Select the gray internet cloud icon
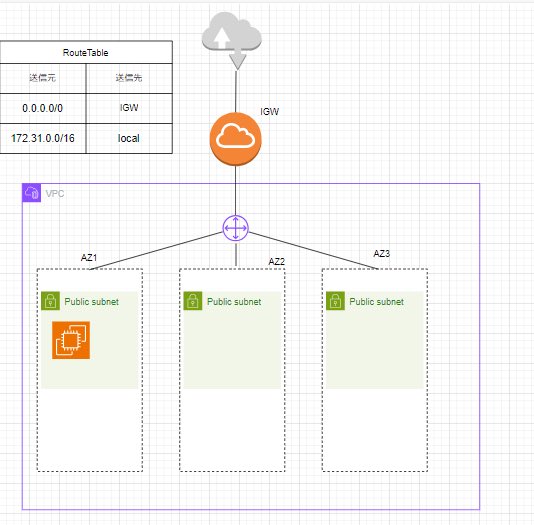Image resolution: width=534 pixels, height=525 pixels. click(232, 41)
